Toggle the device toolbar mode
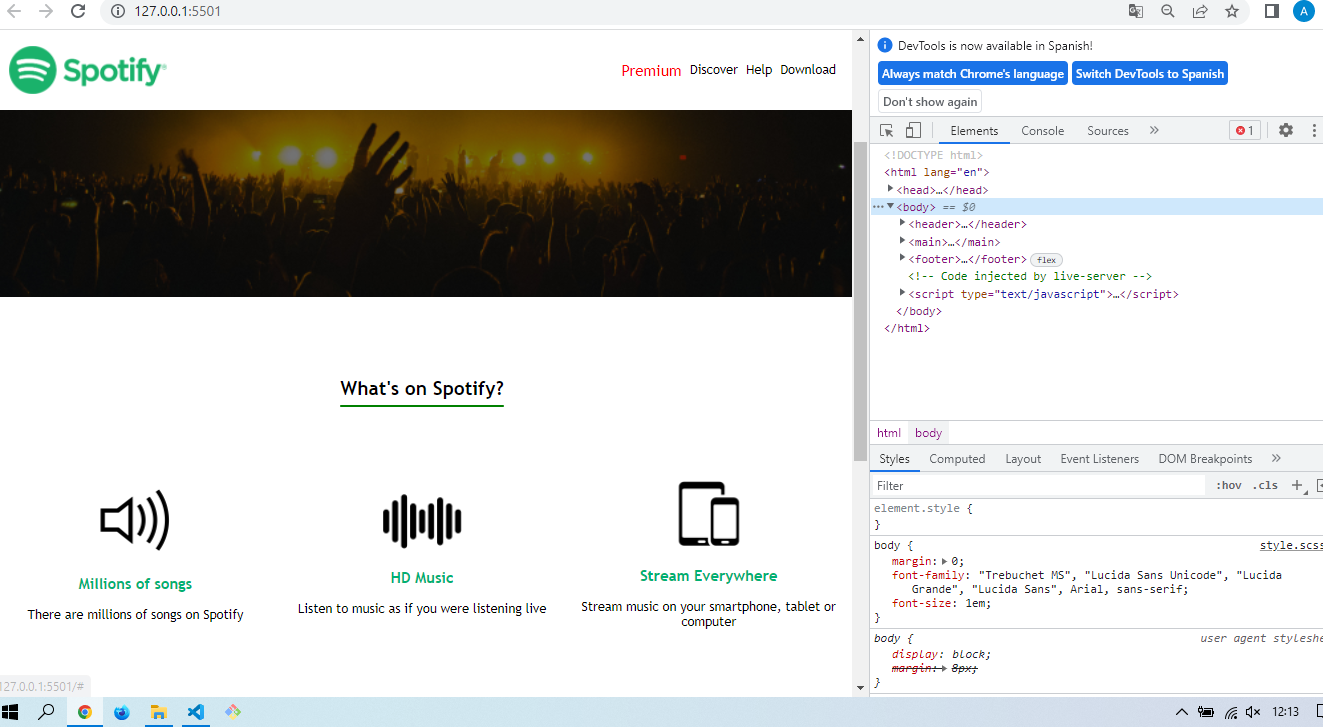The image size is (1323, 727). coord(913,130)
